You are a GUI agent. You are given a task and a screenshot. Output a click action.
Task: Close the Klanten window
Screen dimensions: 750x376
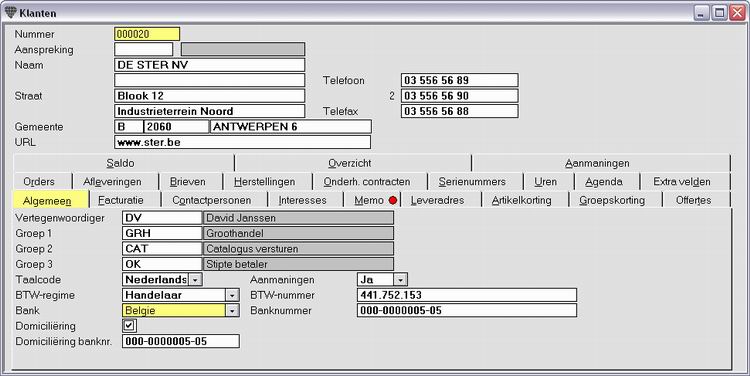[x=737, y=13]
